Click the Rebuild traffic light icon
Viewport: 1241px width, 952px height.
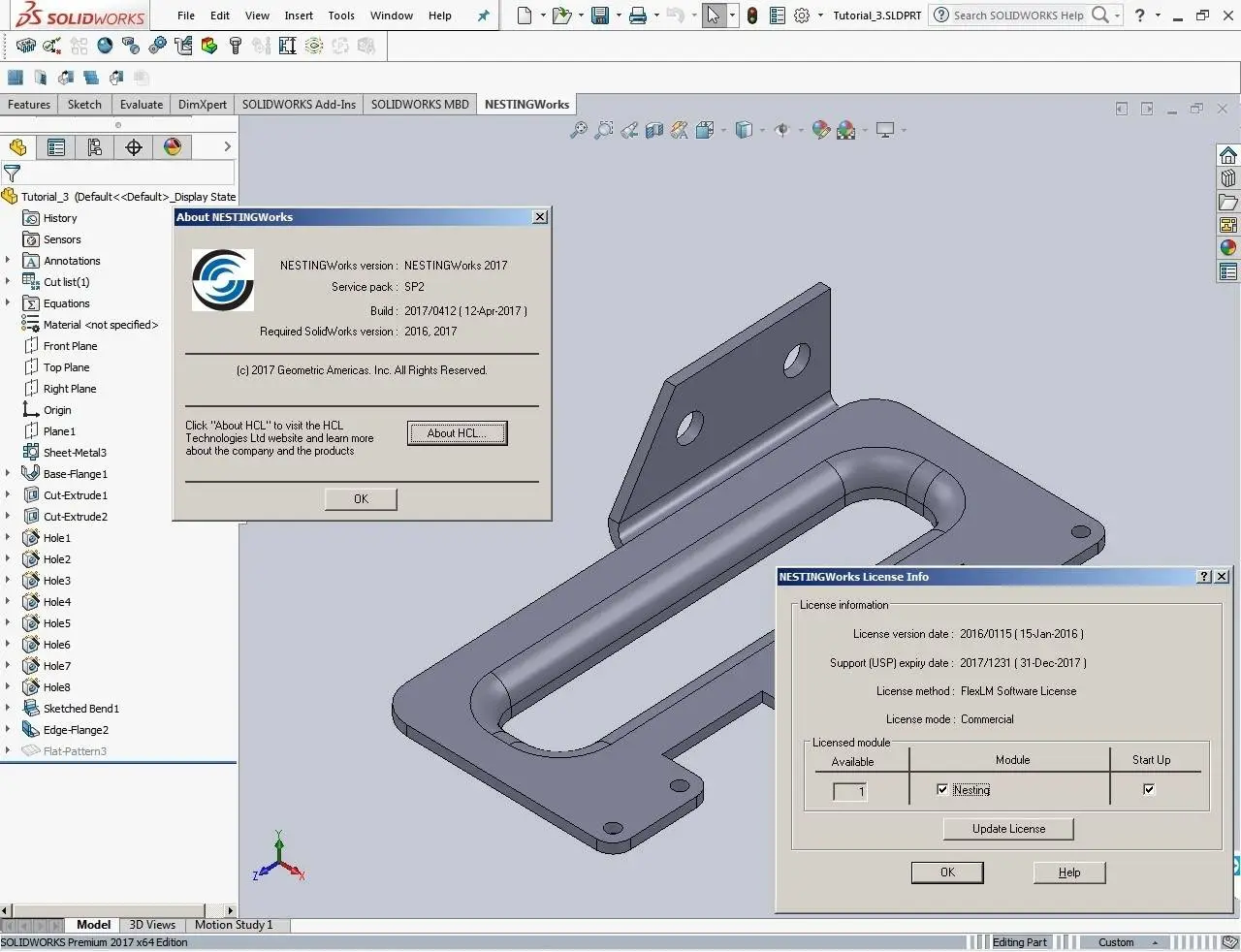click(752, 16)
